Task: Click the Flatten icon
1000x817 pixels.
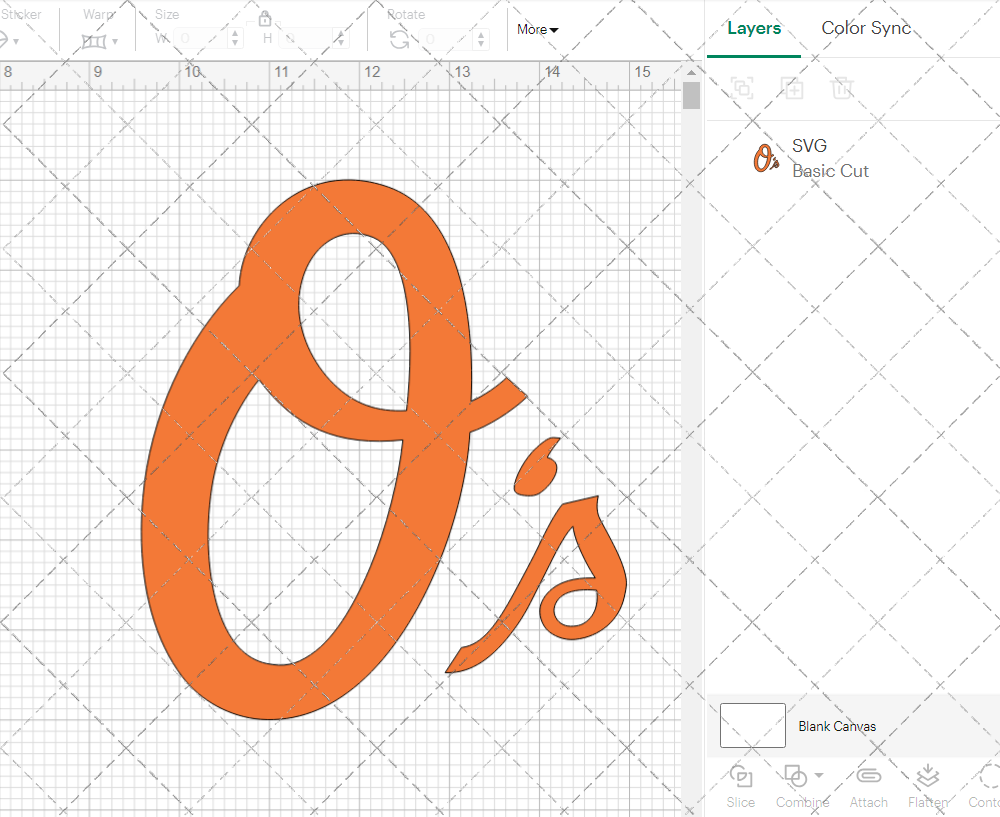Action: click(x=927, y=776)
